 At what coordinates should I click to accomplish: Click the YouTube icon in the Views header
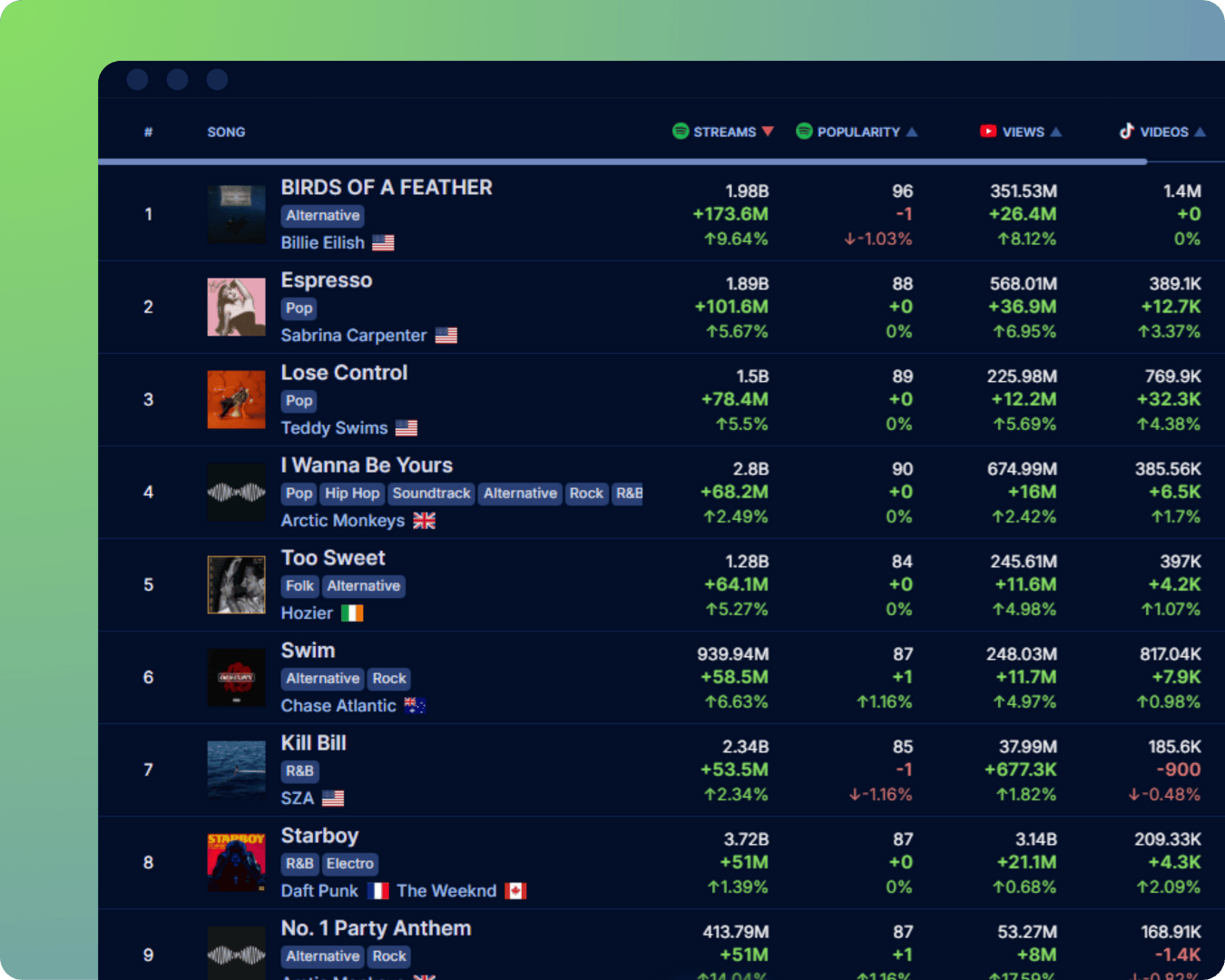[x=988, y=131]
